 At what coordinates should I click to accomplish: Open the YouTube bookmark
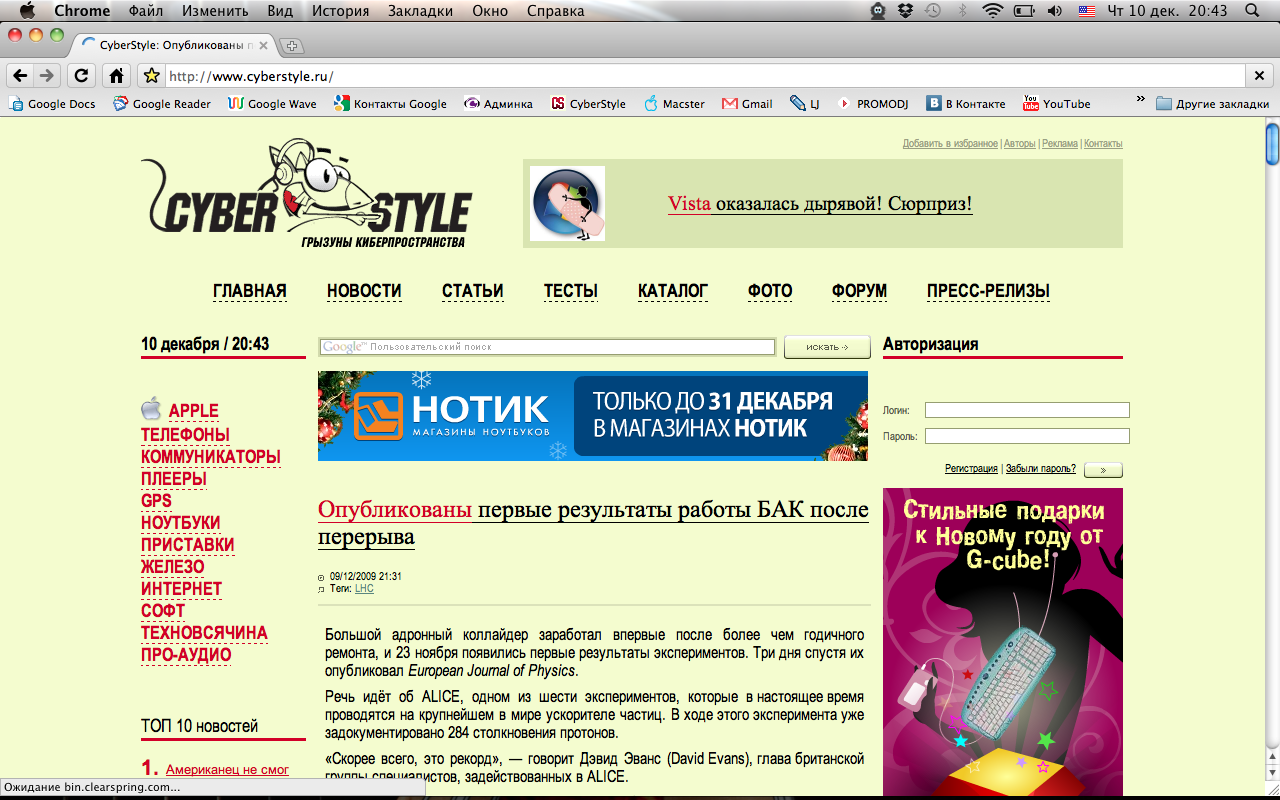pos(1057,103)
